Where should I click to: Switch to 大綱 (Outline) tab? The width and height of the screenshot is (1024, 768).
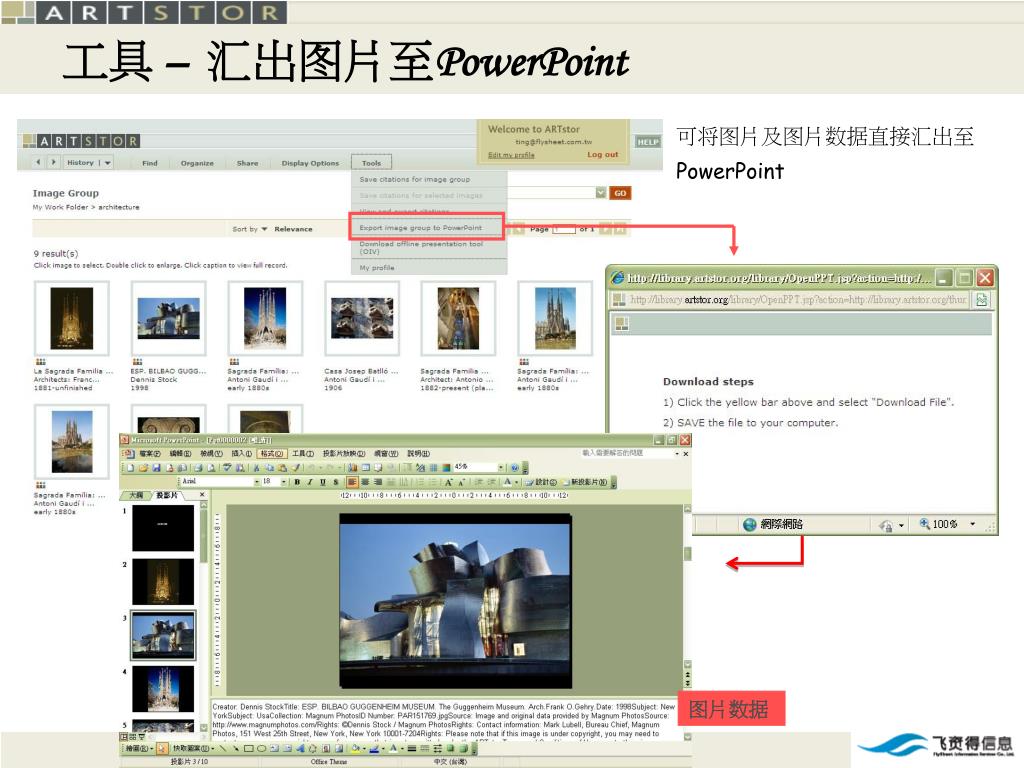tap(136, 495)
